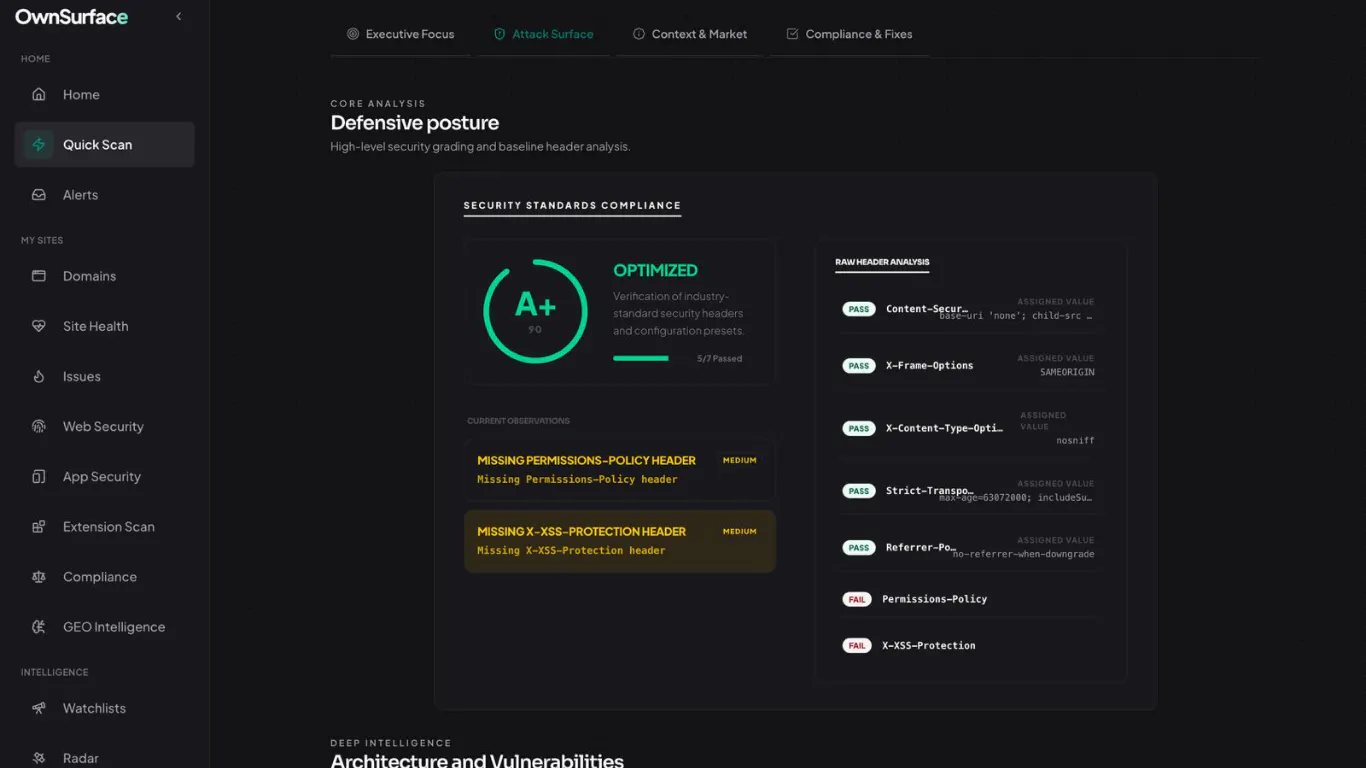Click the Architecture and Vulnerabilities heading

477,760
